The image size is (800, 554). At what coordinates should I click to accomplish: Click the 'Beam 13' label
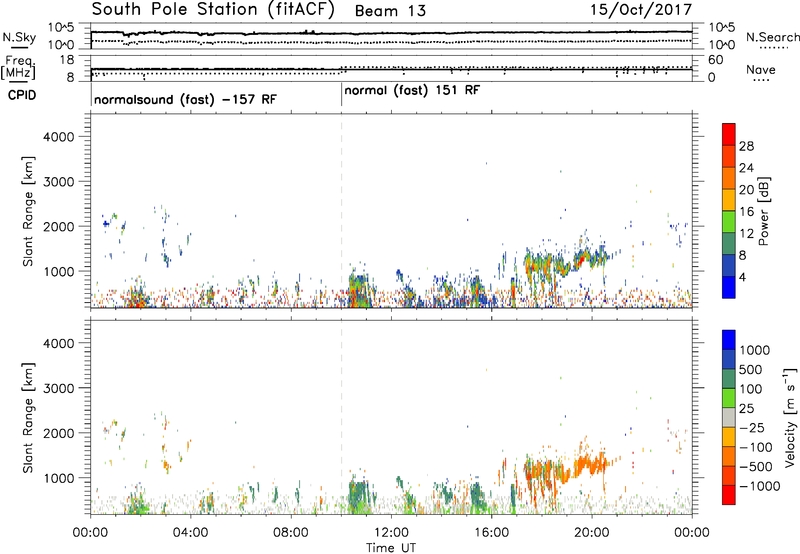pyautogui.click(x=390, y=11)
